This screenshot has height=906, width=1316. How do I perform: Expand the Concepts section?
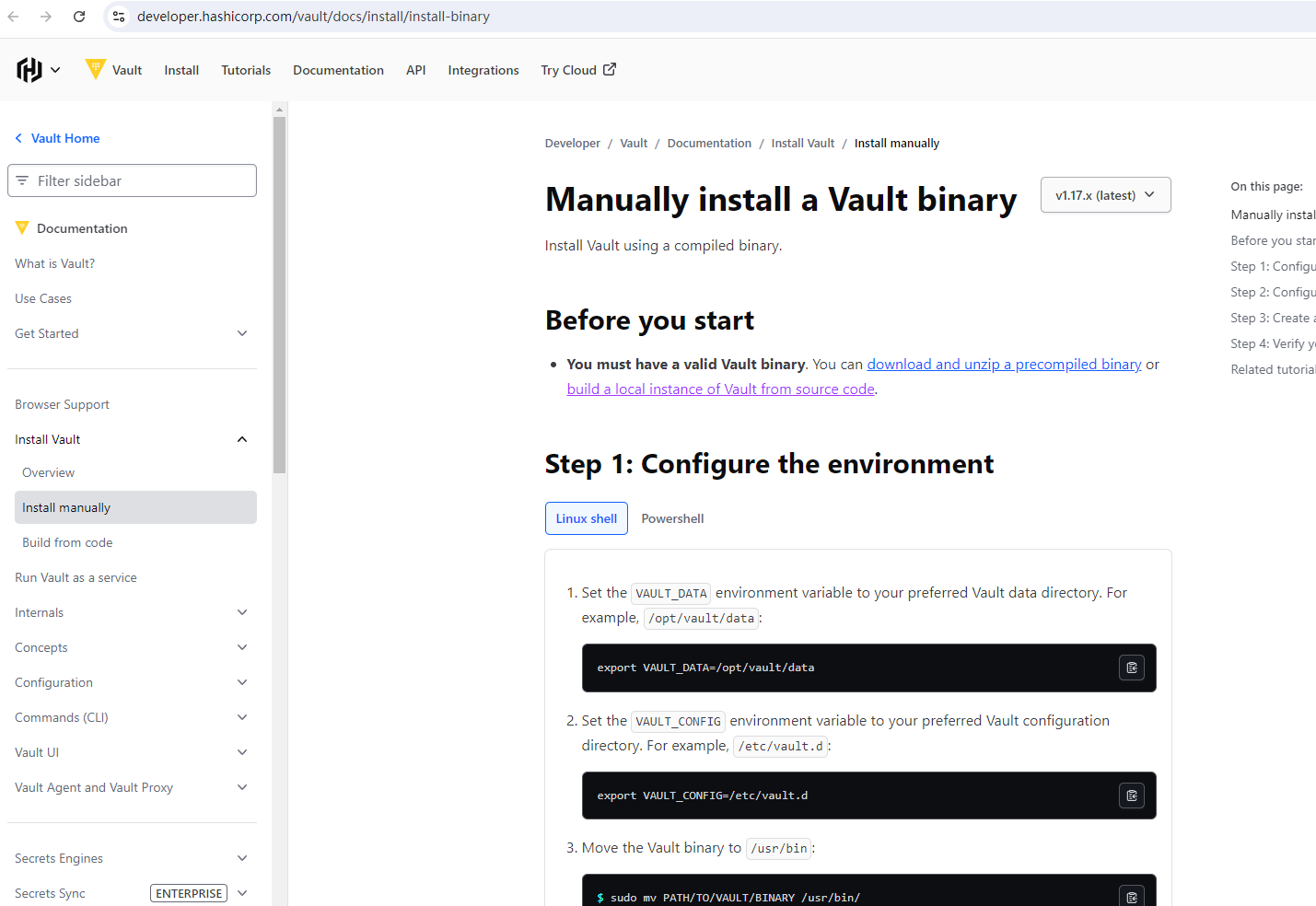click(x=242, y=647)
